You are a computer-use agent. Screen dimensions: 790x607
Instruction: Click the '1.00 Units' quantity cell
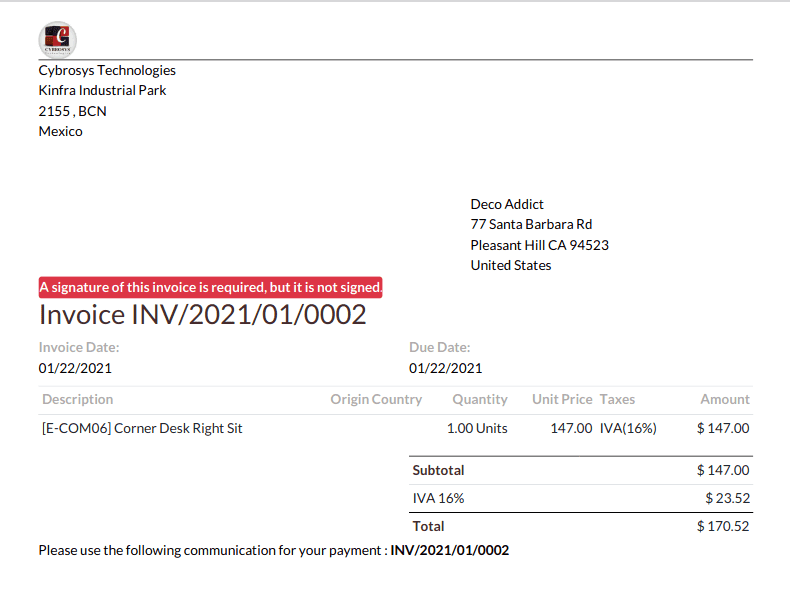tap(477, 428)
